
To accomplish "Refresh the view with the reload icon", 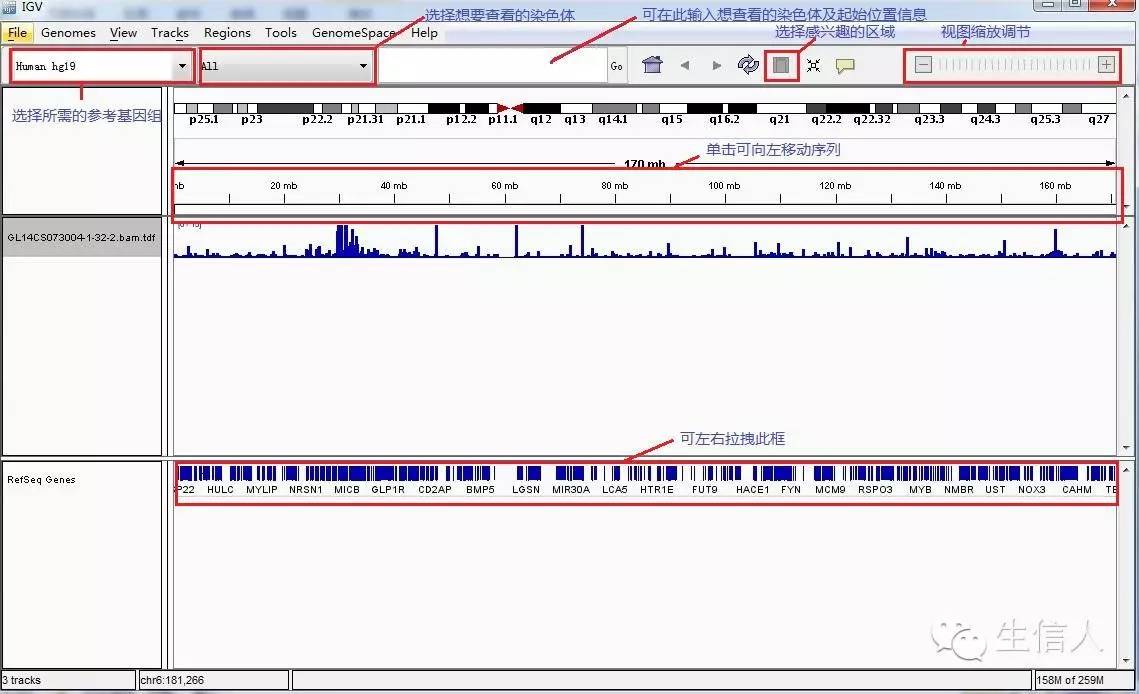I will (x=748, y=65).
